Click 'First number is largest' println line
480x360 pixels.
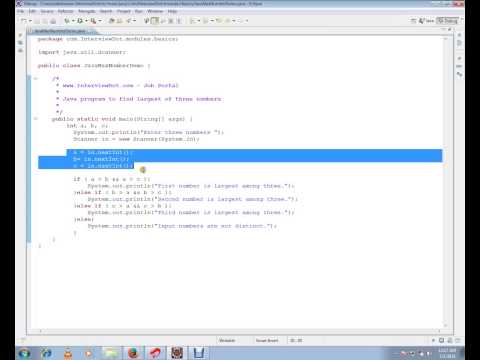(x=191, y=186)
